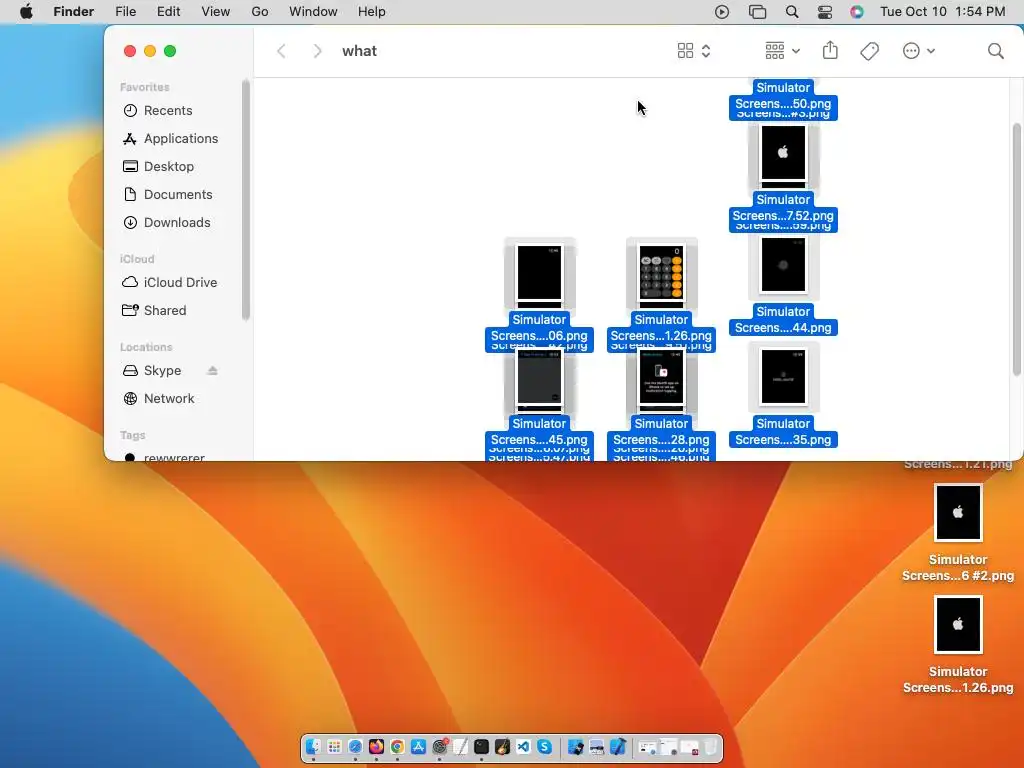
Task: Select the thumbnail for Simulator Screens....44.png
Action: 783,264
